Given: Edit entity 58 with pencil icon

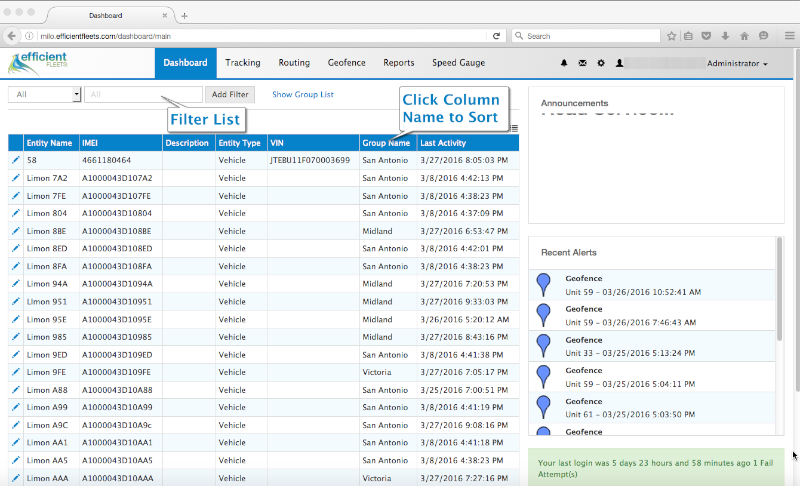Looking at the screenshot, I should pos(16,160).
